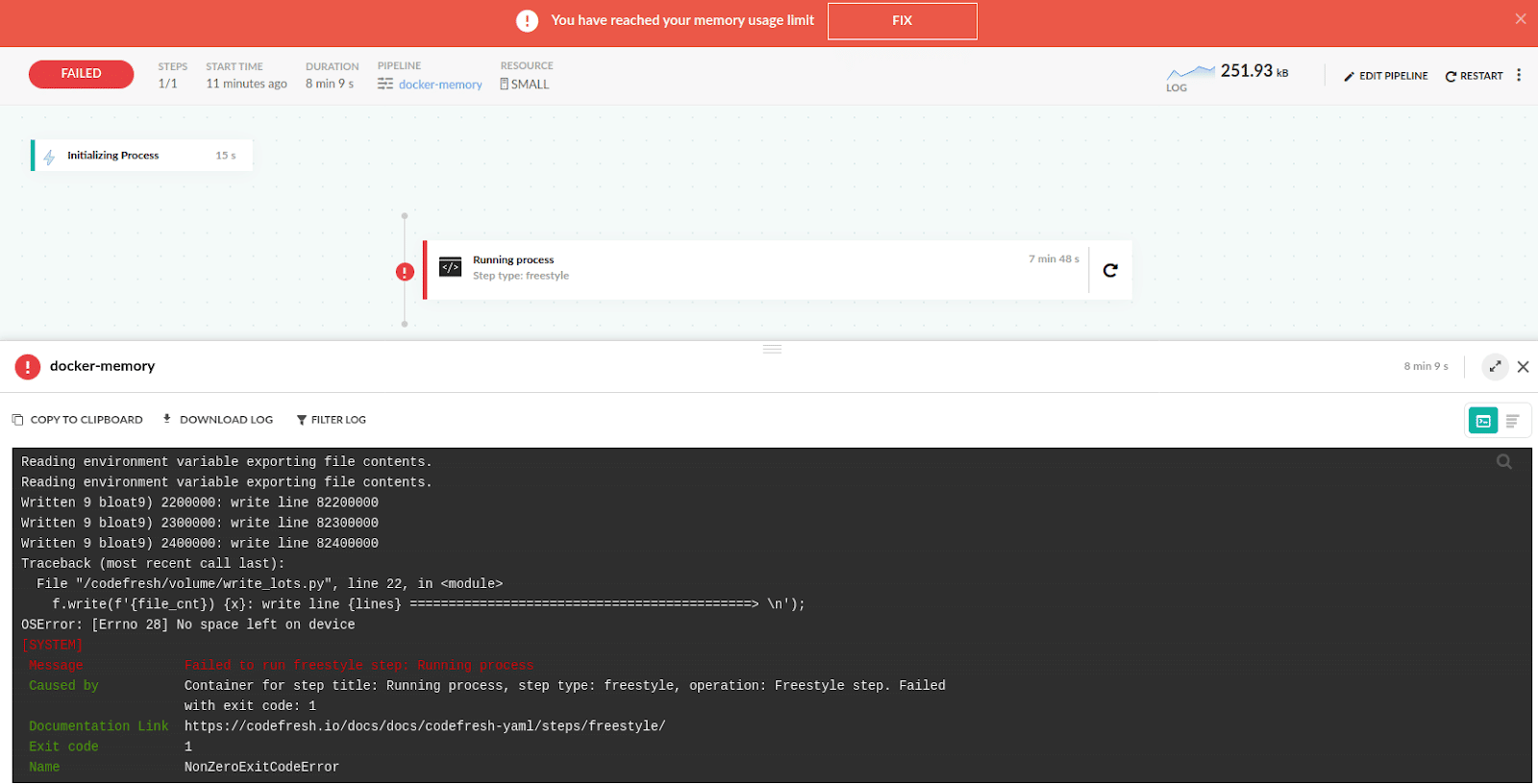Click the red FAILED status badge
This screenshot has height=784, width=1538.
click(81, 74)
